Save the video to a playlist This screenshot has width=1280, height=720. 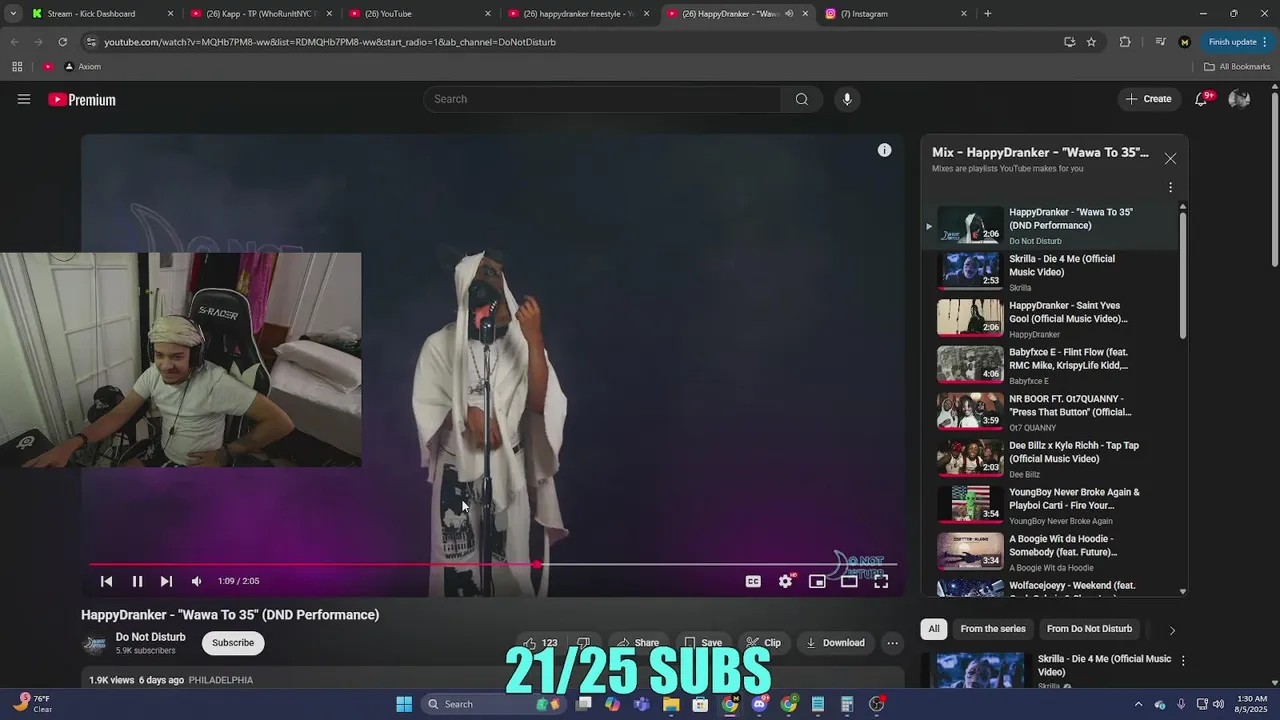[x=703, y=643]
